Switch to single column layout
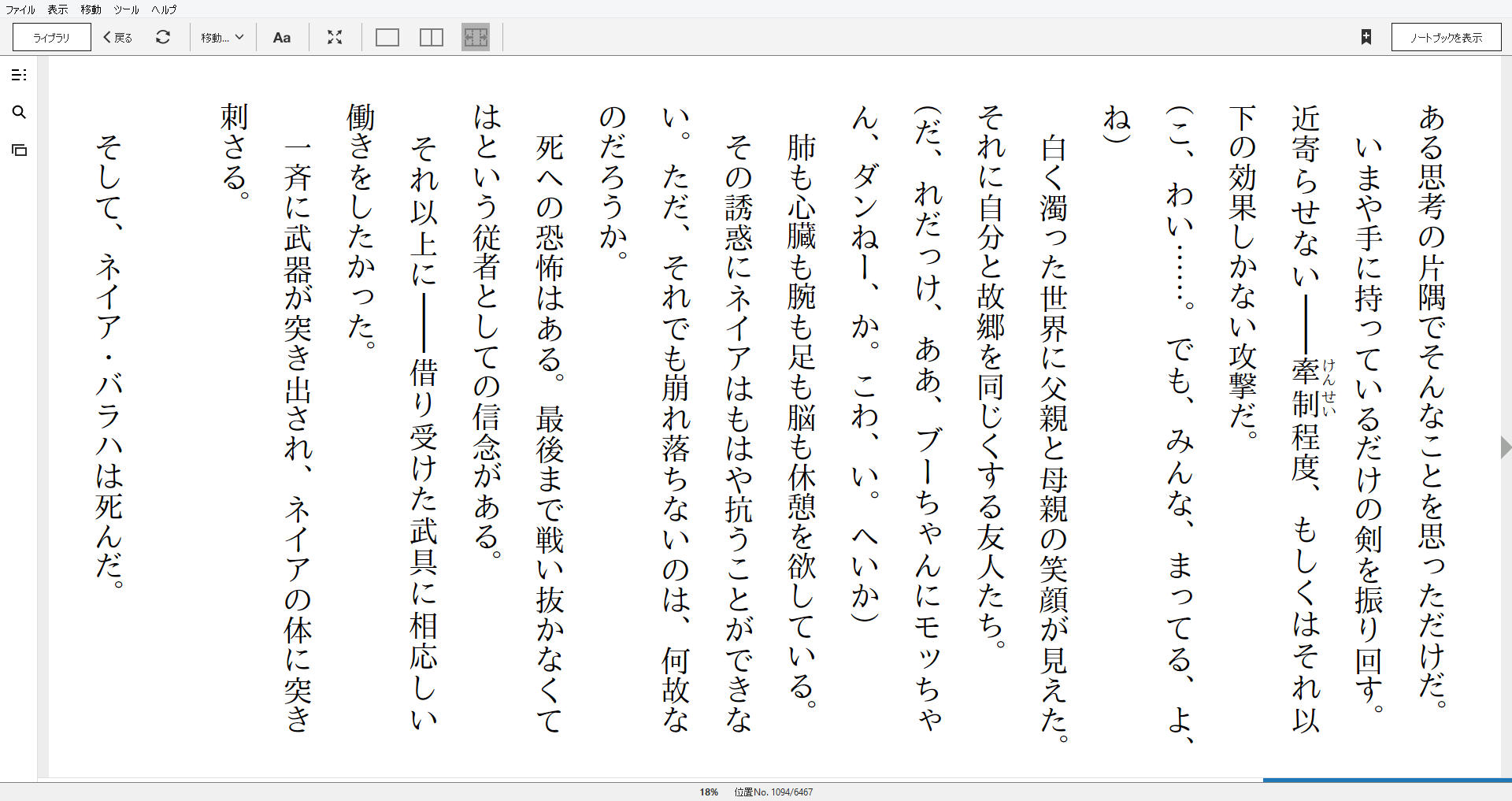Viewport: 1512px width, 801px height. [x=387, y=37]
